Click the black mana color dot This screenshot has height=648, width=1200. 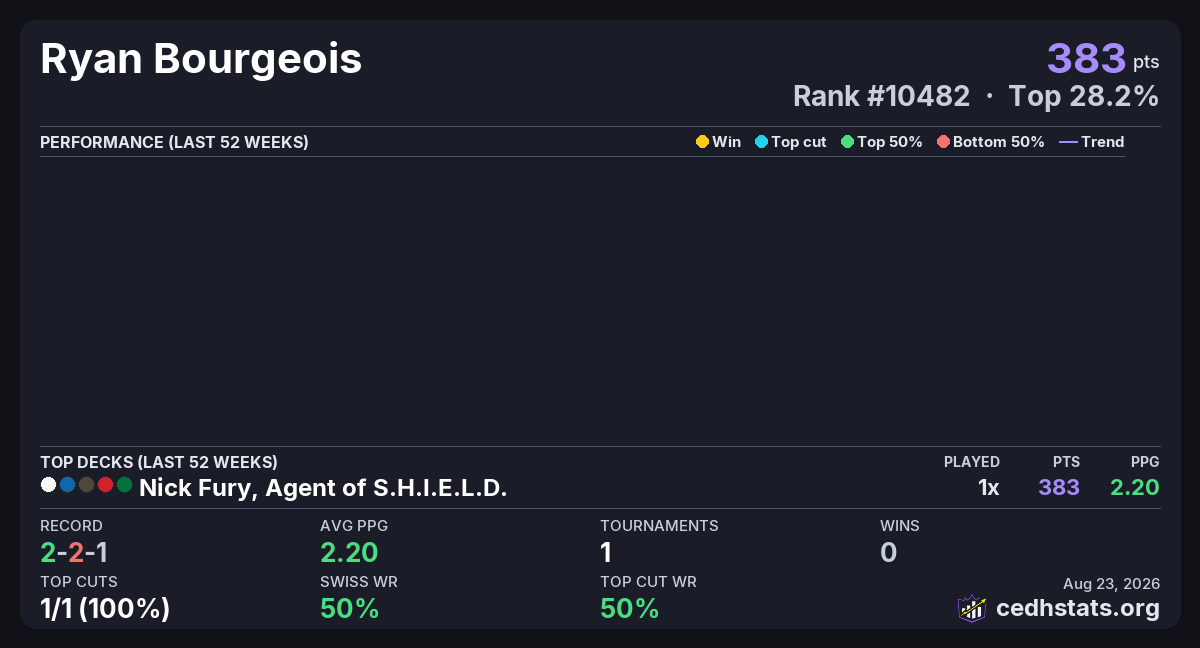[86, 485]
